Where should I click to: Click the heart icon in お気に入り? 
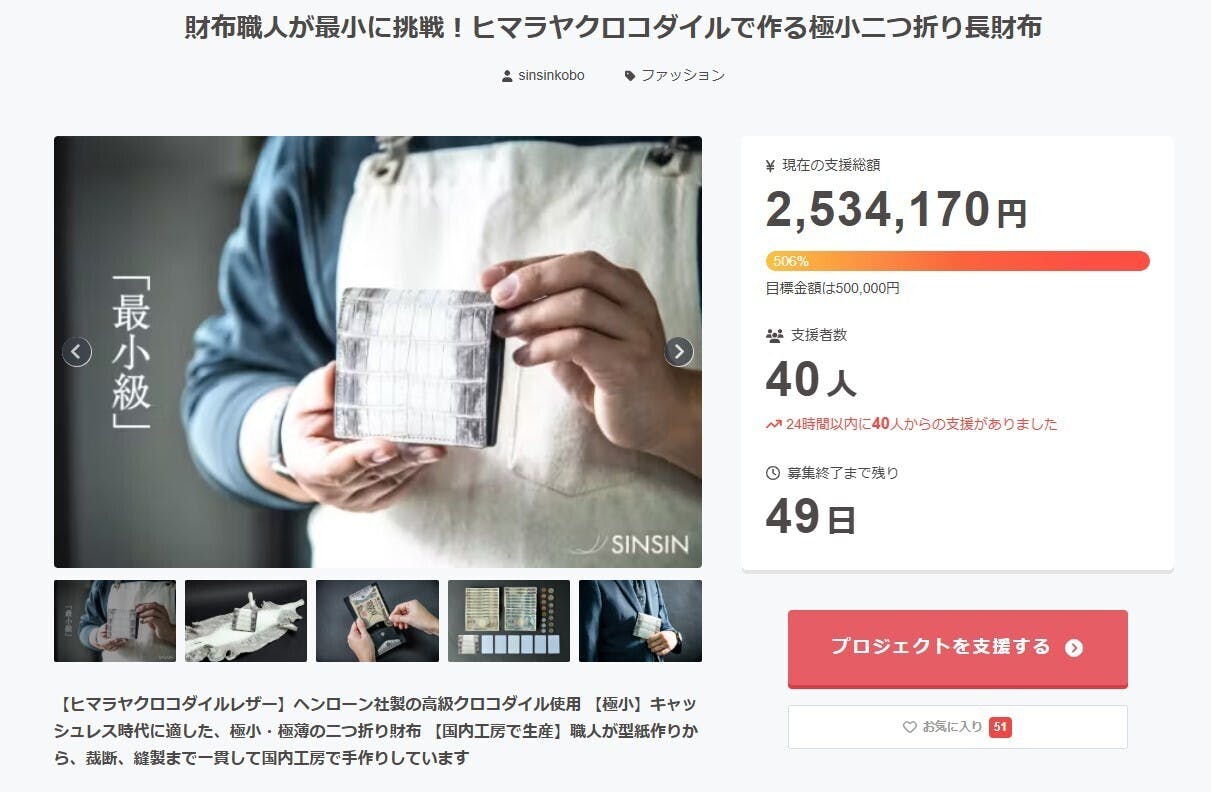[910, 727]
